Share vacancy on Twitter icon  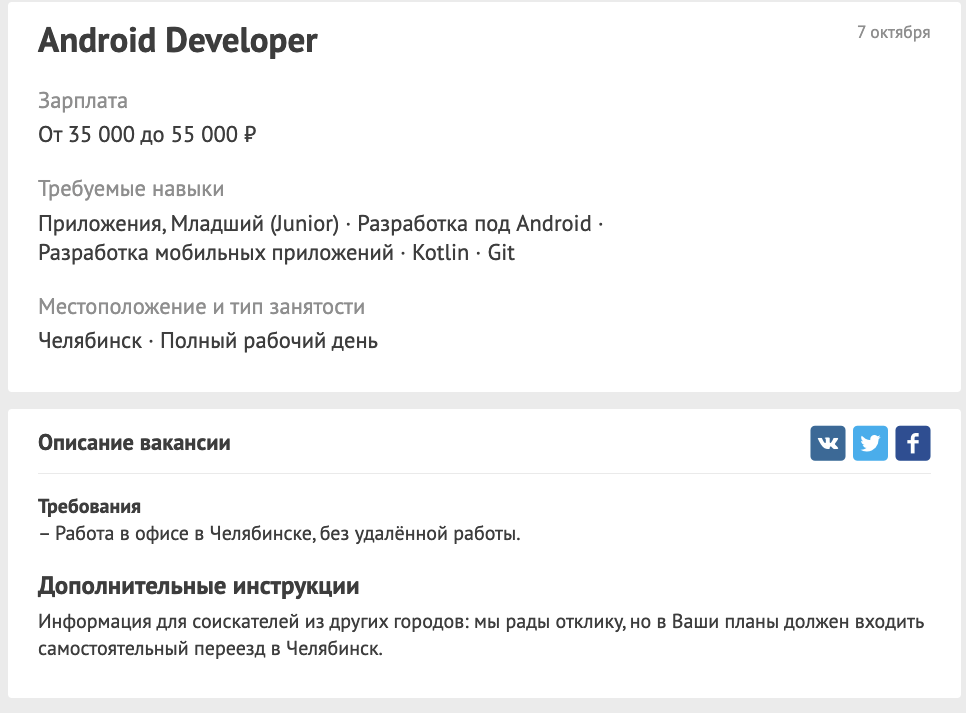[x=870, y=443]
